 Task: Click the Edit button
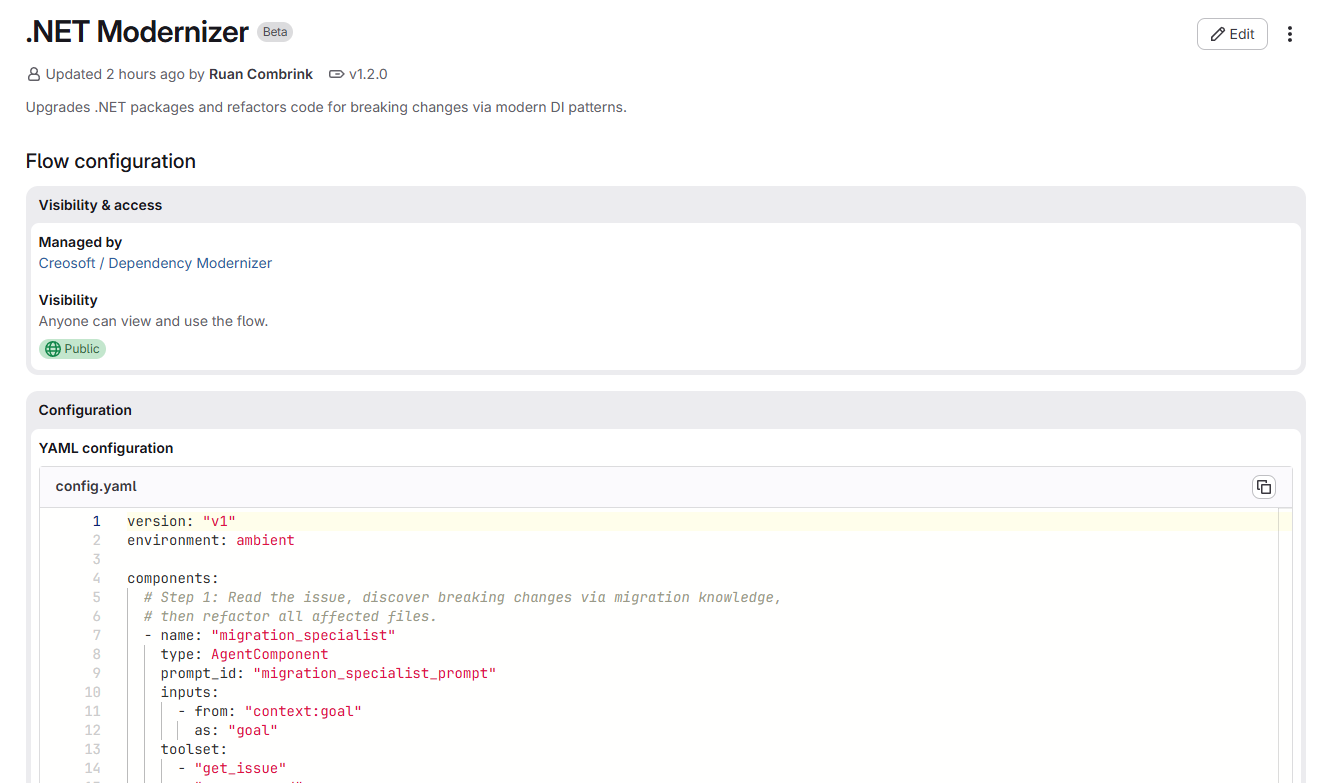pos(1232,34)
